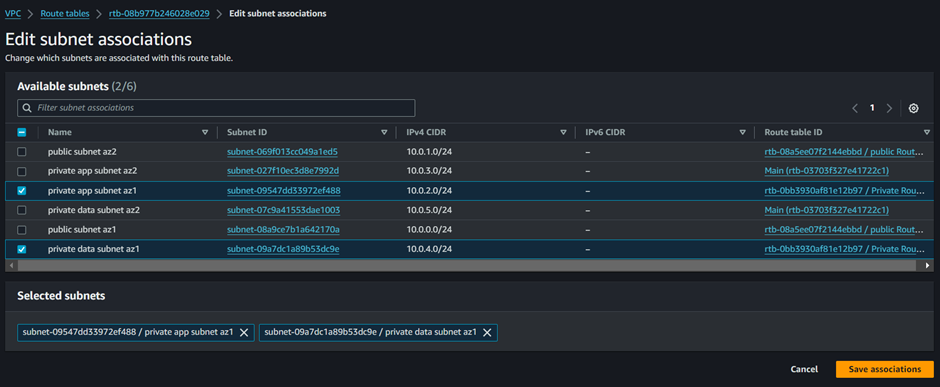Sort by IPv4 CIDR column arrow
The height and width of the screenshot is (387, 940).
tap(564, 132)
